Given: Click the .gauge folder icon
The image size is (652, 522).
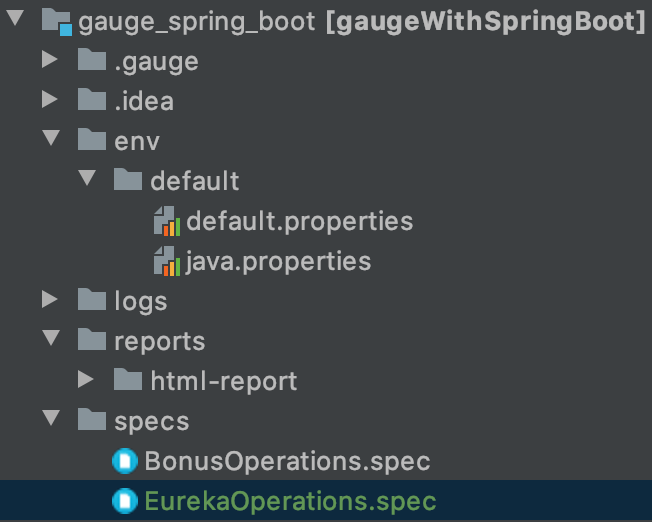Looking at the screenshot, I should tap(92, 62).
